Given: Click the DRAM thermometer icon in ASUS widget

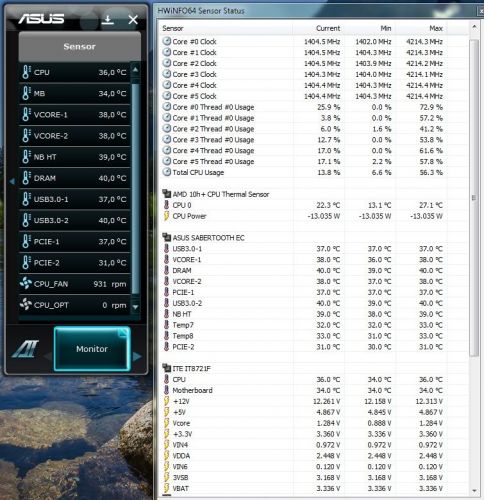Looking at the screenshot, I should click(x=26, y=178).
